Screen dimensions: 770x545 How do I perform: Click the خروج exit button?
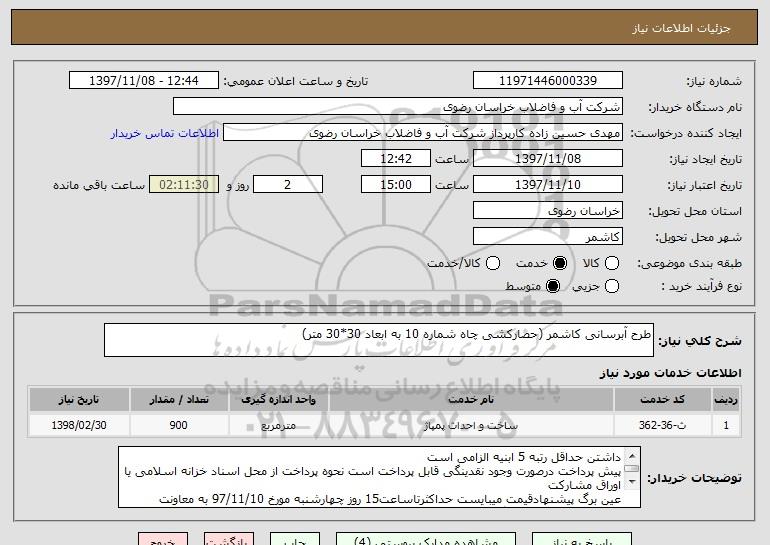(x=163, y=539)
